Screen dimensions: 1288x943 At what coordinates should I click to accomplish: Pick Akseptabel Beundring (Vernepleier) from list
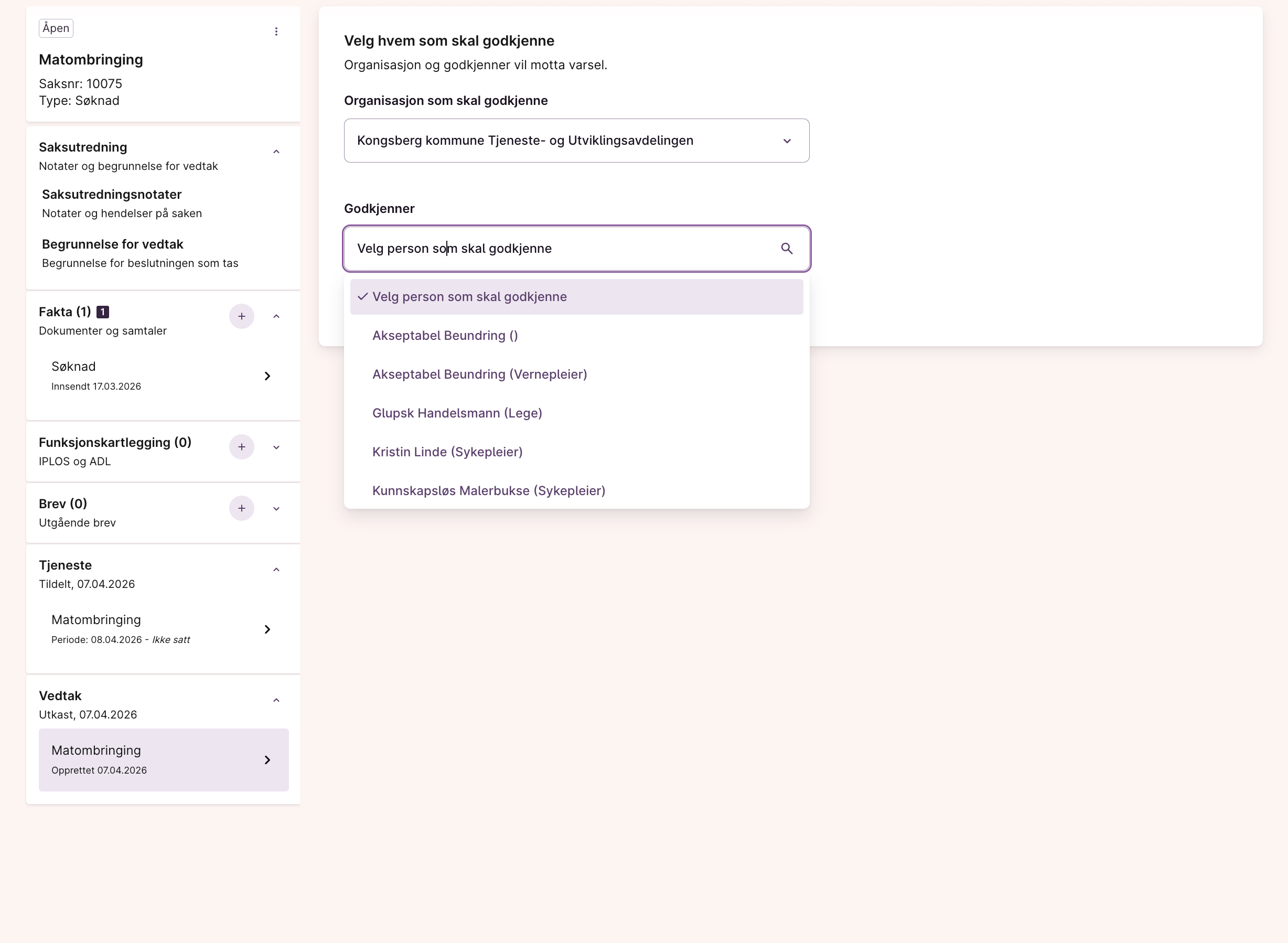pyautogui.click(x=479, y=374)
